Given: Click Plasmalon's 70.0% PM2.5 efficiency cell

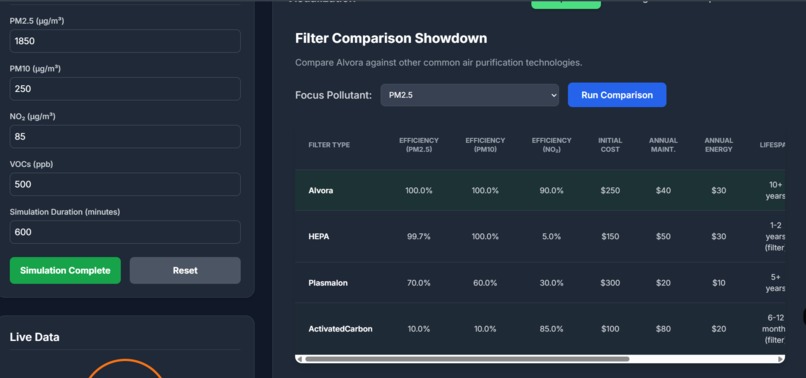Looking at the screenshot, I should click(x=419, y=283).
